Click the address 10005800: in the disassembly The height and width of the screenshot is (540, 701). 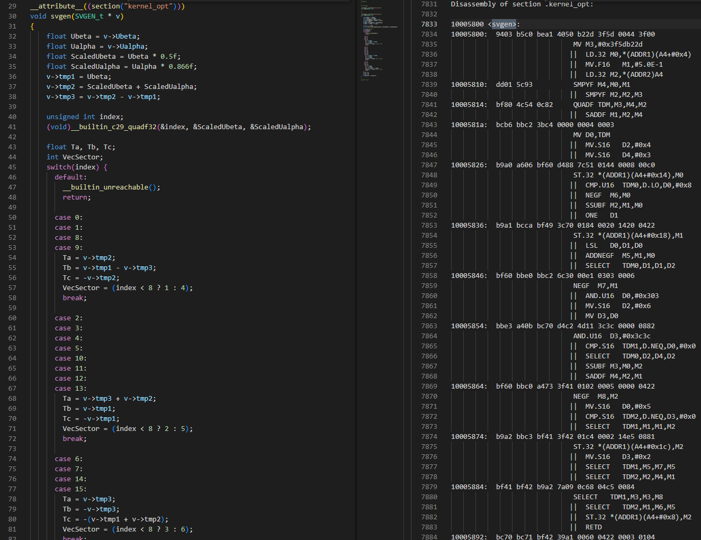click(x=468, y=34)
